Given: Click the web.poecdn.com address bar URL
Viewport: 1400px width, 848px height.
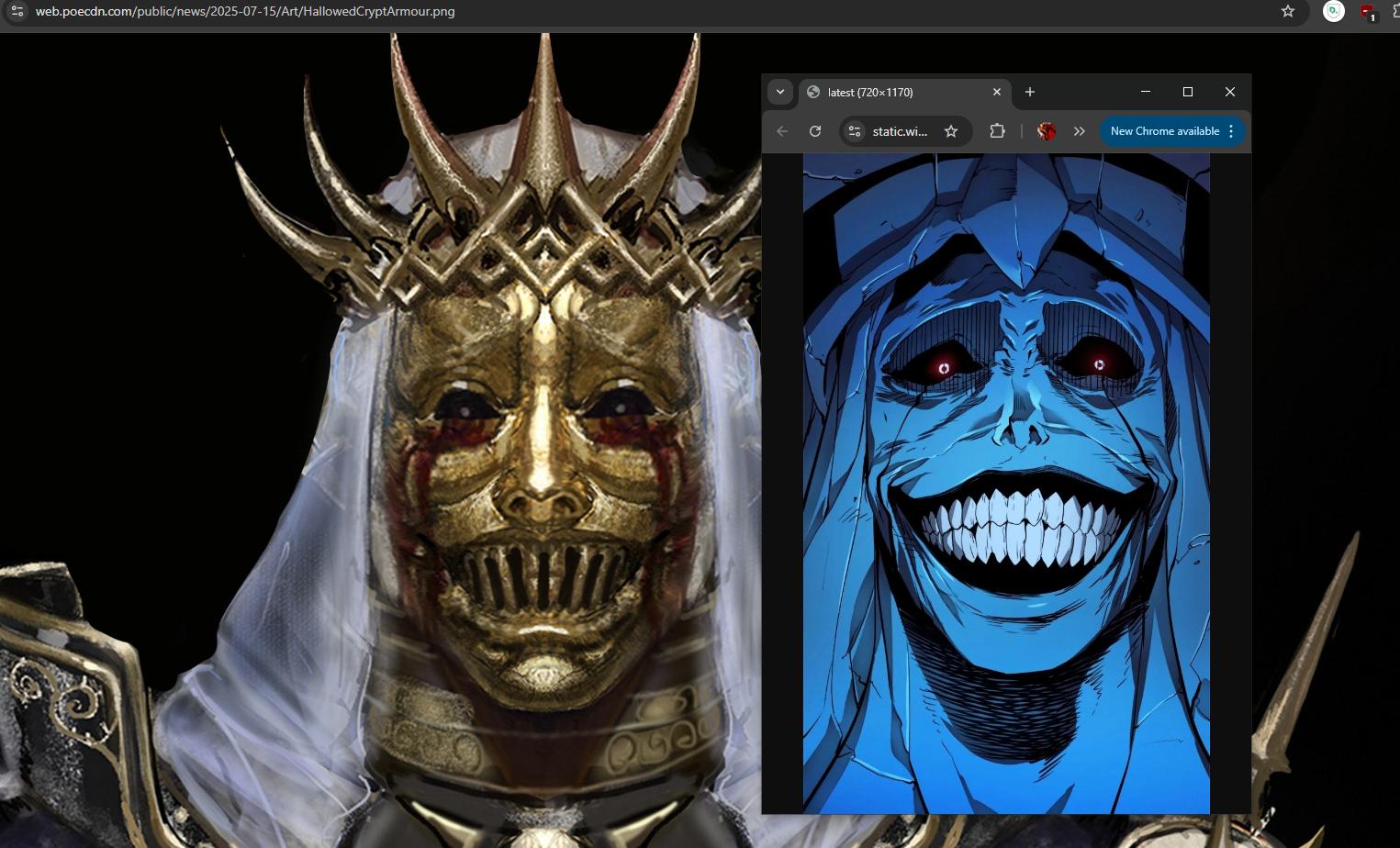Looking at the screenshot, I should 245,11.
